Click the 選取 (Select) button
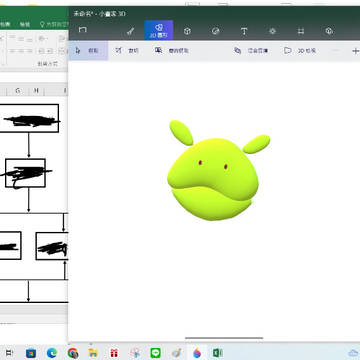 coord(88,51)
